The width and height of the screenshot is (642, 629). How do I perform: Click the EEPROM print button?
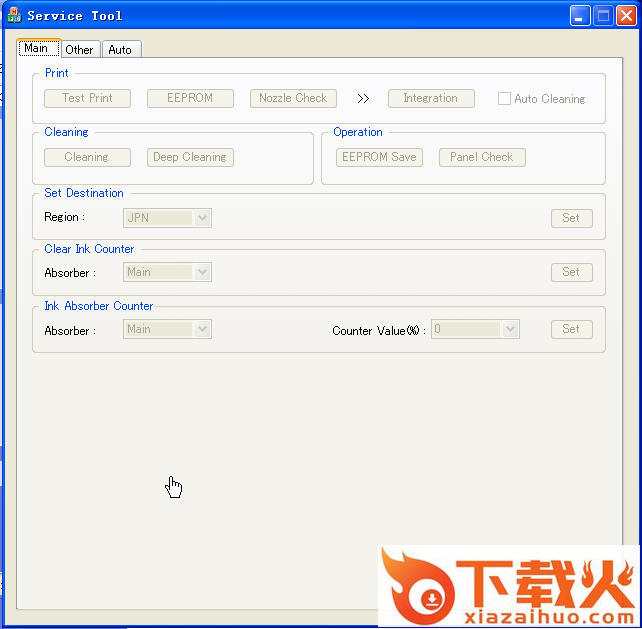coord(190,98)
